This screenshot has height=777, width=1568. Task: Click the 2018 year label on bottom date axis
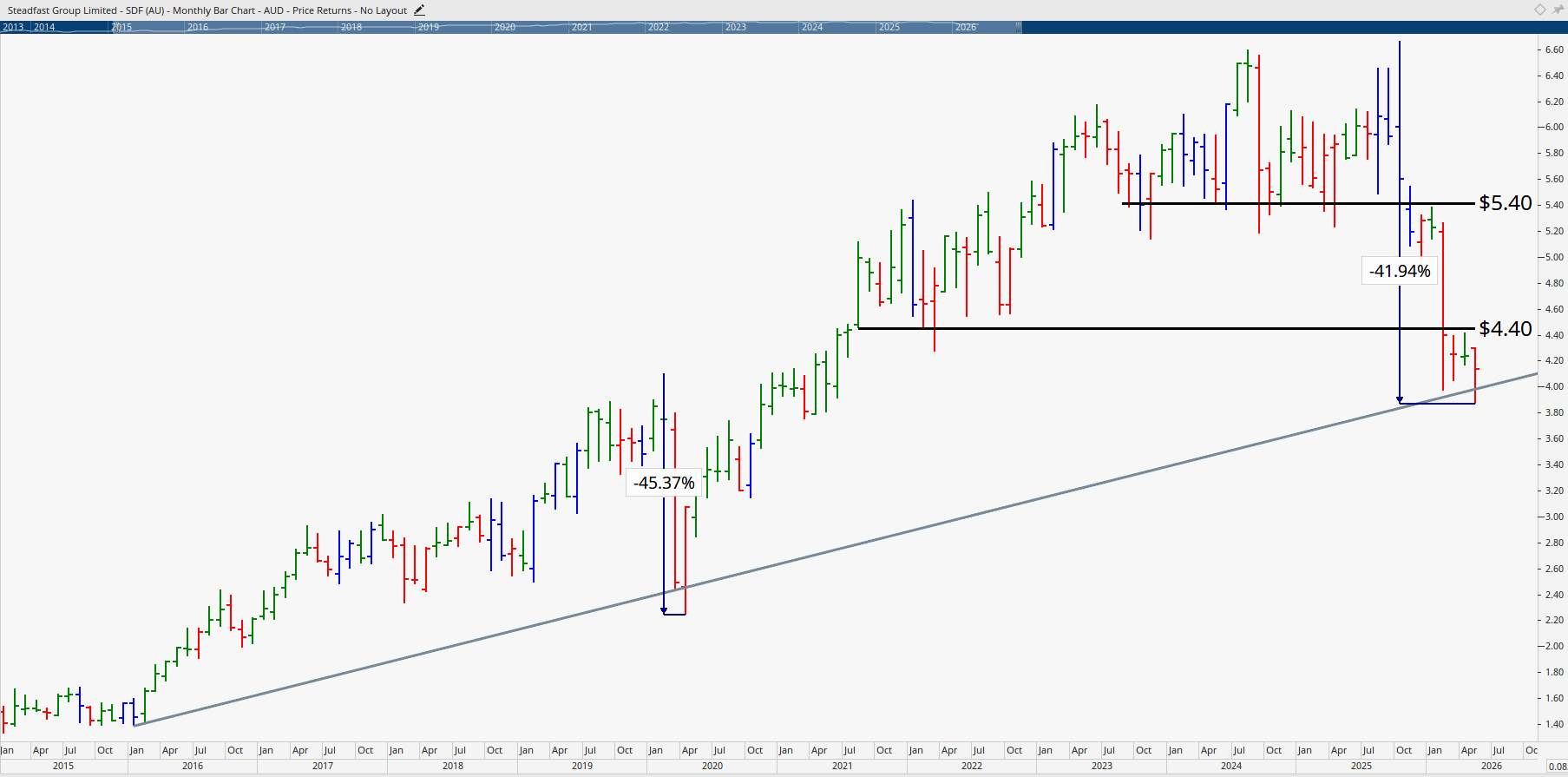coord(453,766)
